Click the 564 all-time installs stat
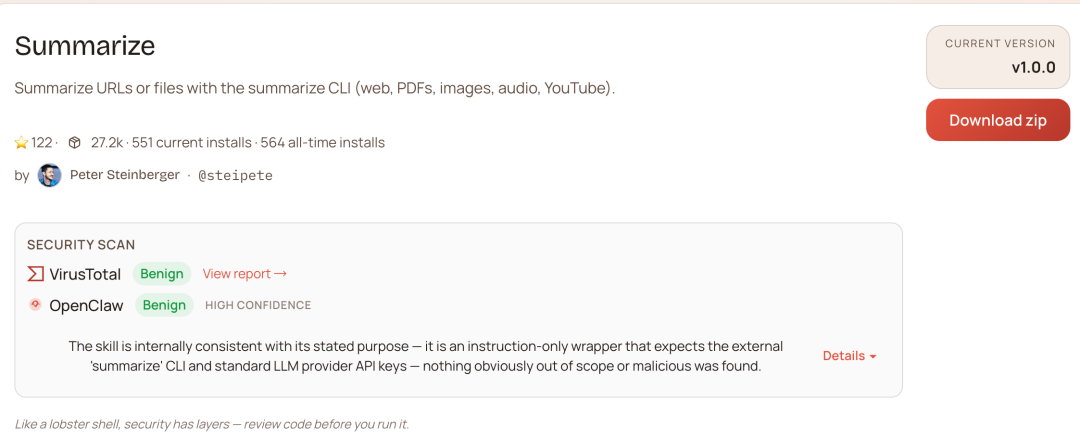1080x440 pixels. click(322, 143)
